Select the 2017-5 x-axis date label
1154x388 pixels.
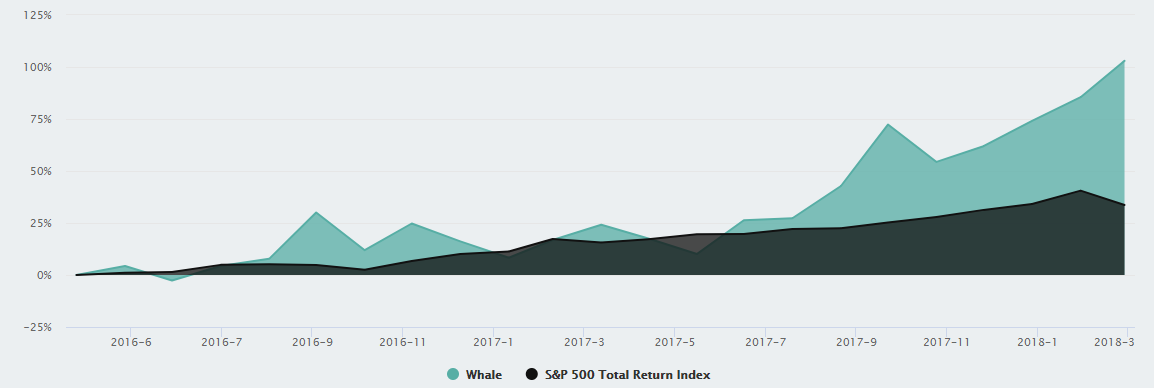click(x=674, y=342)
